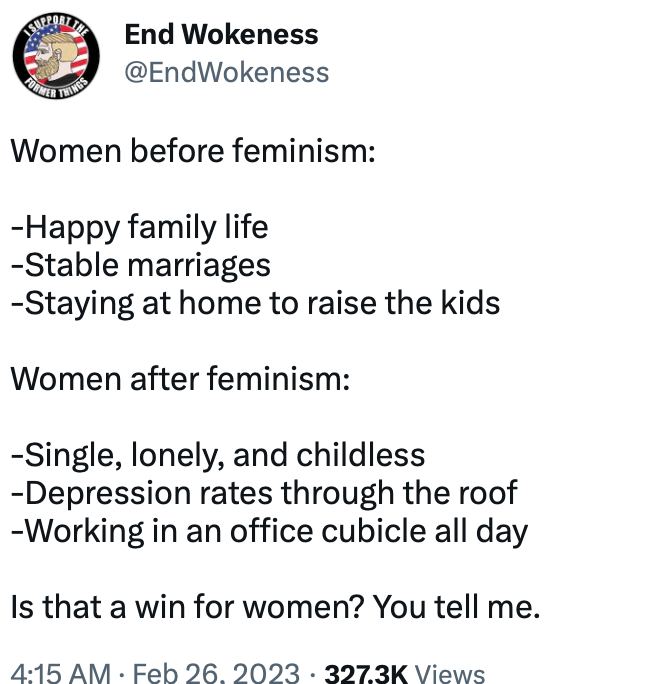Open the @EndWokeness handle link

point(226,72)
